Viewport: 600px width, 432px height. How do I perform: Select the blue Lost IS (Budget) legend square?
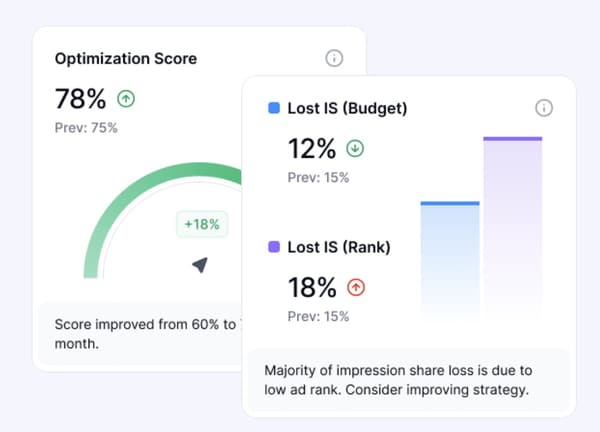[x=274, y=108]
